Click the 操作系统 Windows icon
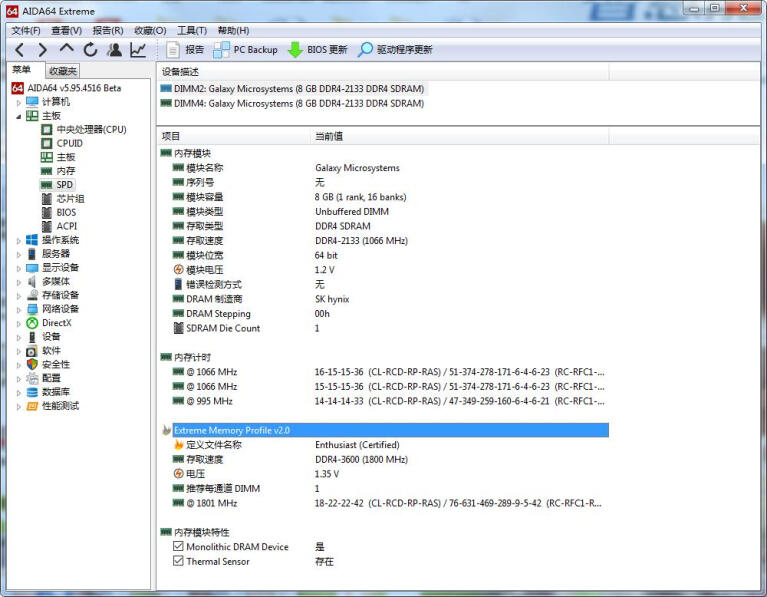The image size is (767, 597). [x=32, y=240]
